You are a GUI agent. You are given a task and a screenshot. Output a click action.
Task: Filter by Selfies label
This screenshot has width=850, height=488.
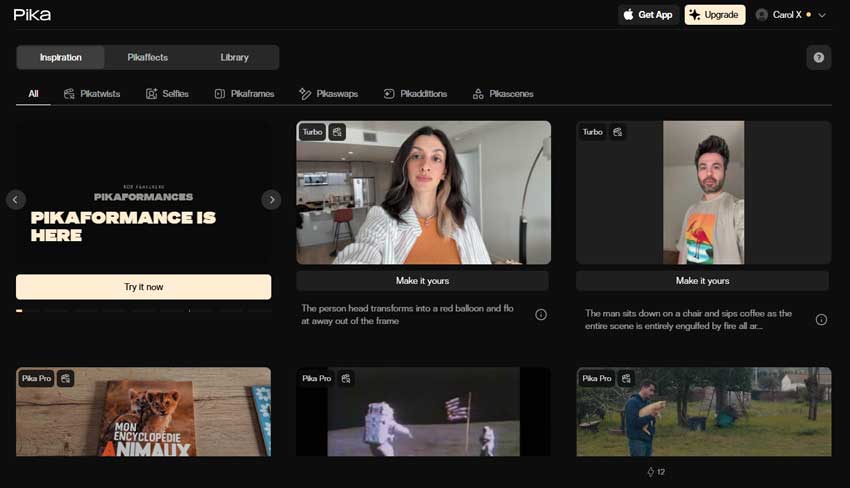tap(176, 94)
